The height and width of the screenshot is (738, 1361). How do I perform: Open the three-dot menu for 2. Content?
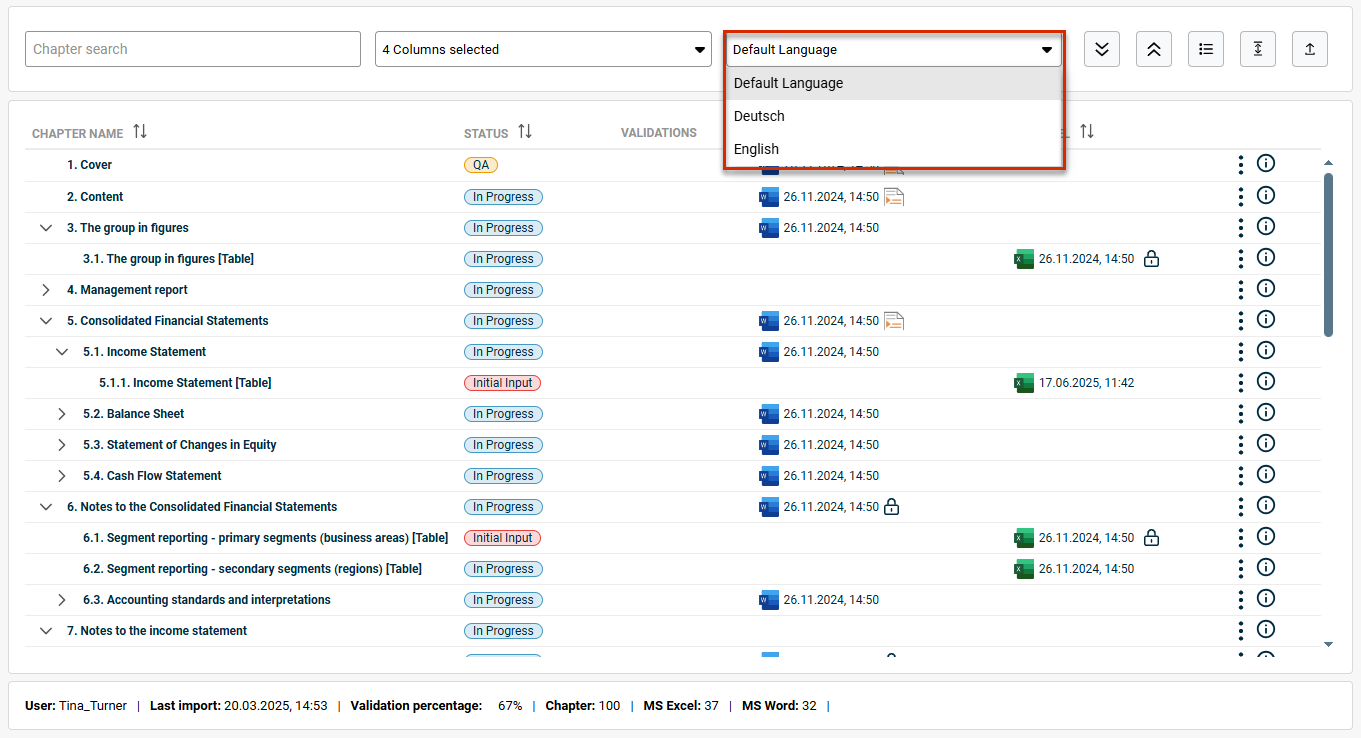[x=1241, y=196]
